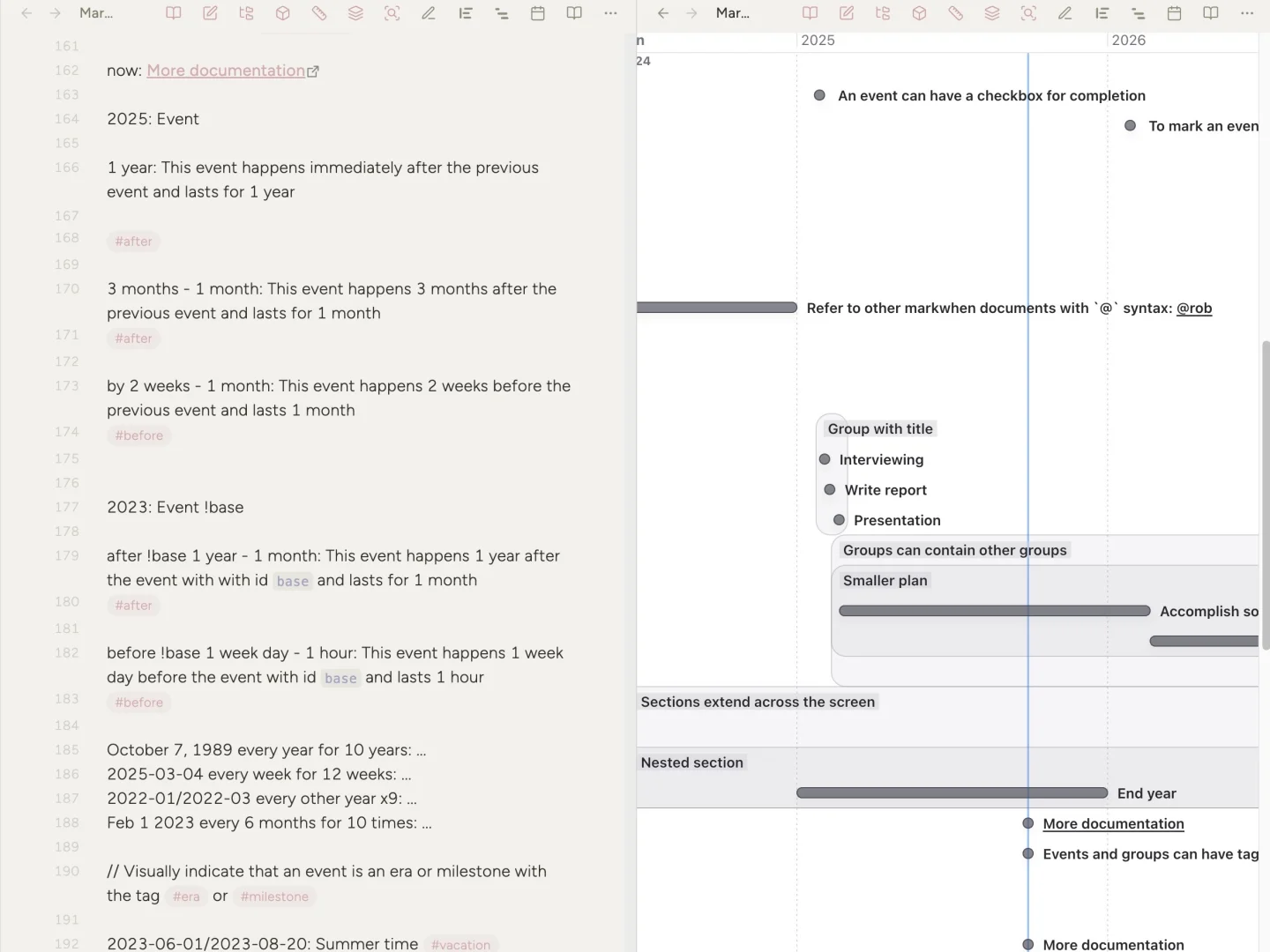This screenshot has height=952, width=1270.
Task: Switch left pane to gantt timeline view icon
Action: pyautogui.click(x=502, y=13)
